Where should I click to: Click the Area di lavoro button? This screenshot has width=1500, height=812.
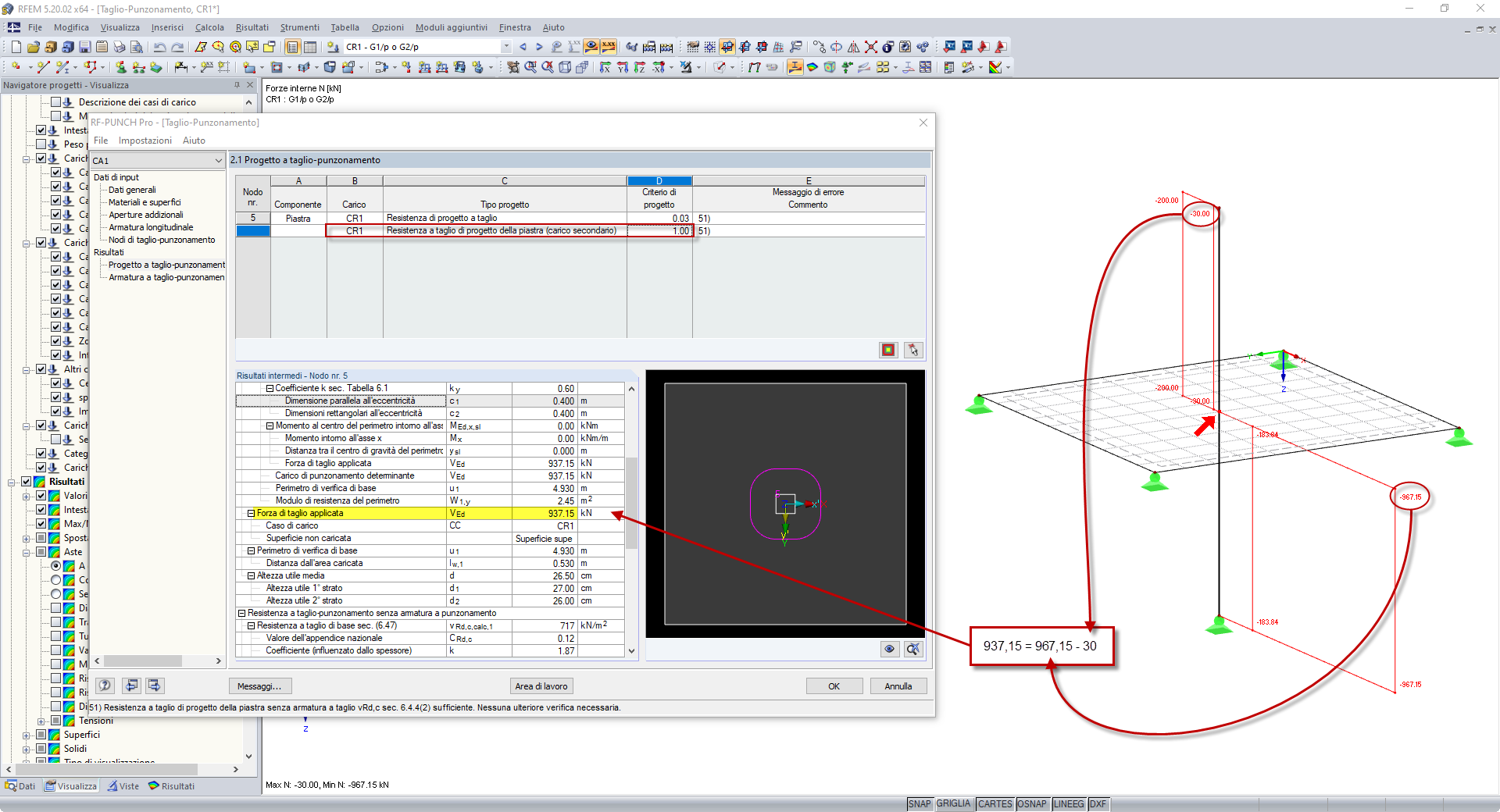[x=541, y=686]
